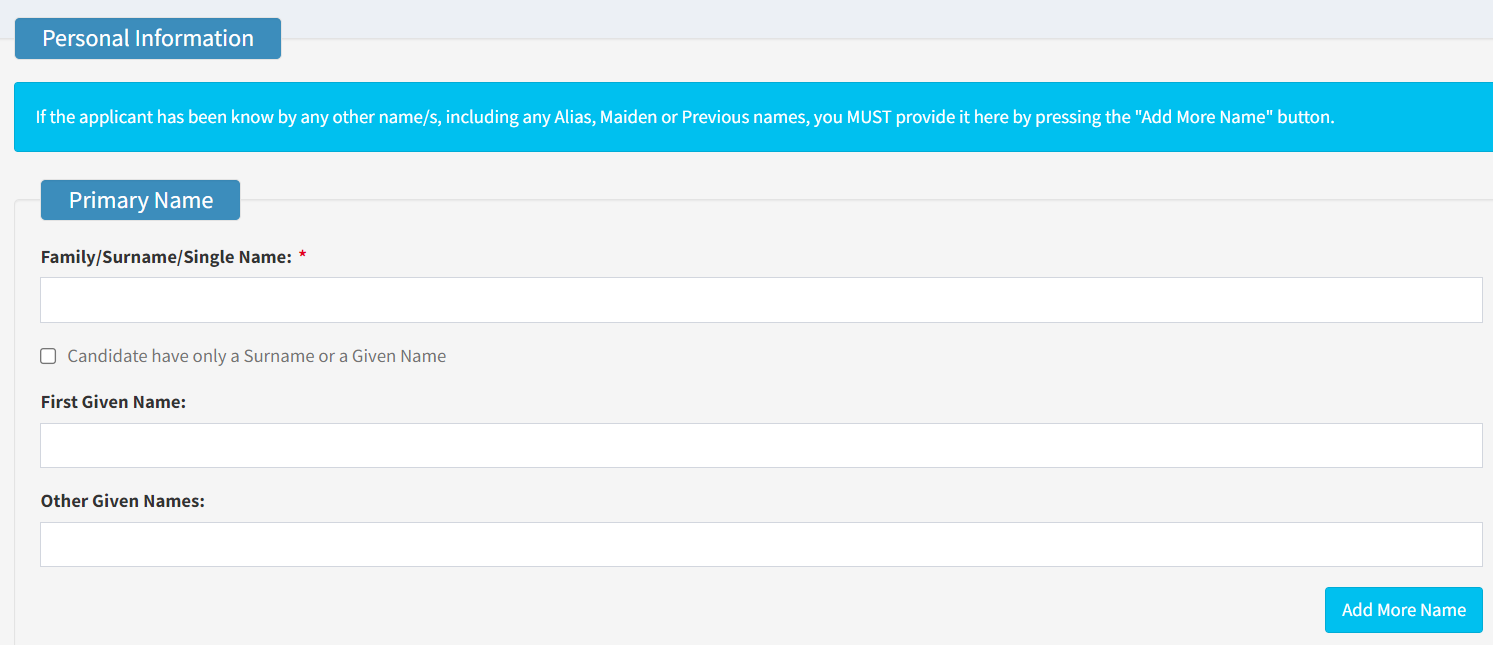Focus the First Given Name field
The height and width of the screenshot is (645, 1493).
tap(761, 445)
